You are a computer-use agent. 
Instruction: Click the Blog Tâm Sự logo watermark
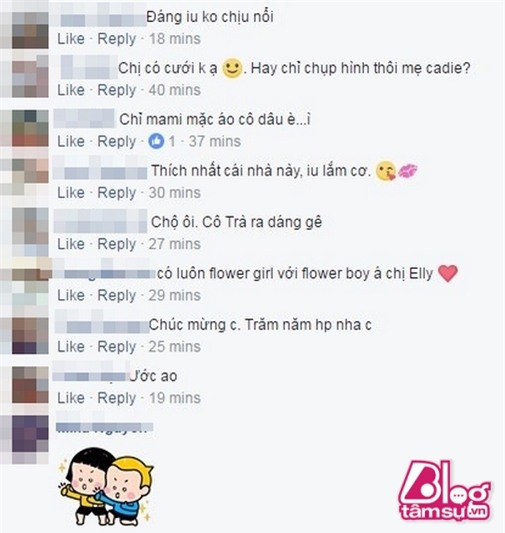pos(445,492)
